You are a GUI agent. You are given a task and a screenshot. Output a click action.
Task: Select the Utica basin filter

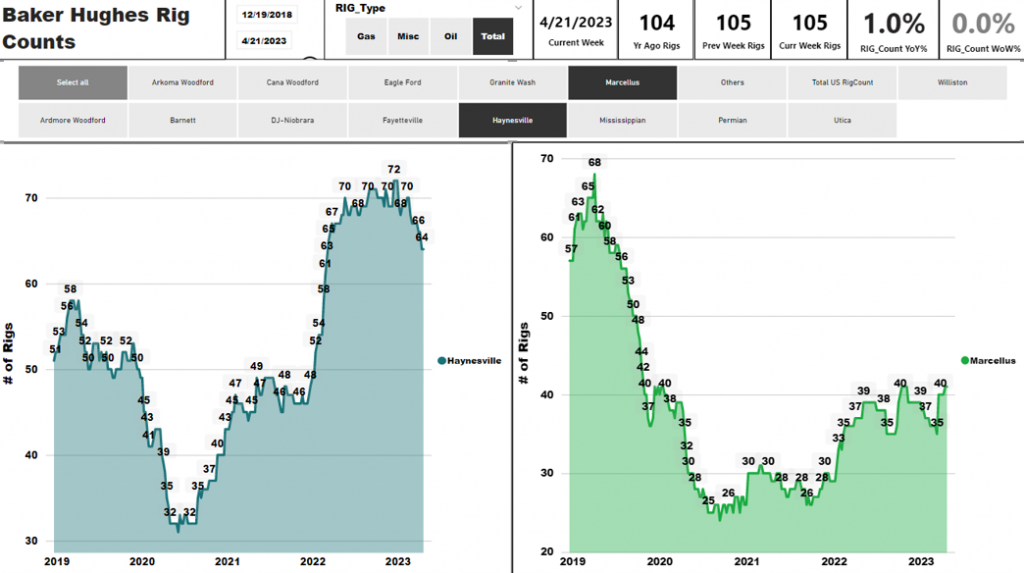point(842,121)
